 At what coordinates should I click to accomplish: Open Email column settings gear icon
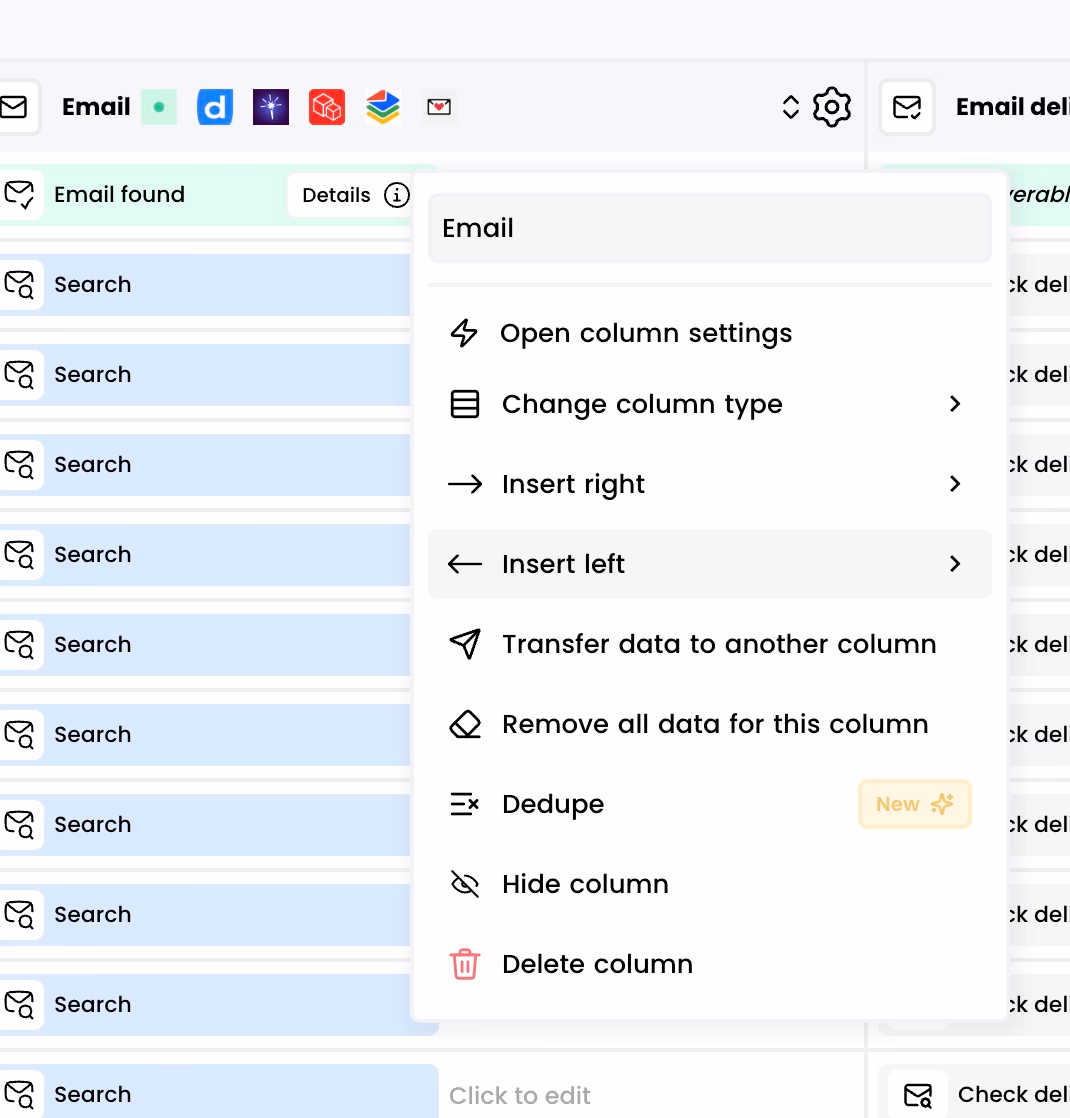tap(832, 107)
